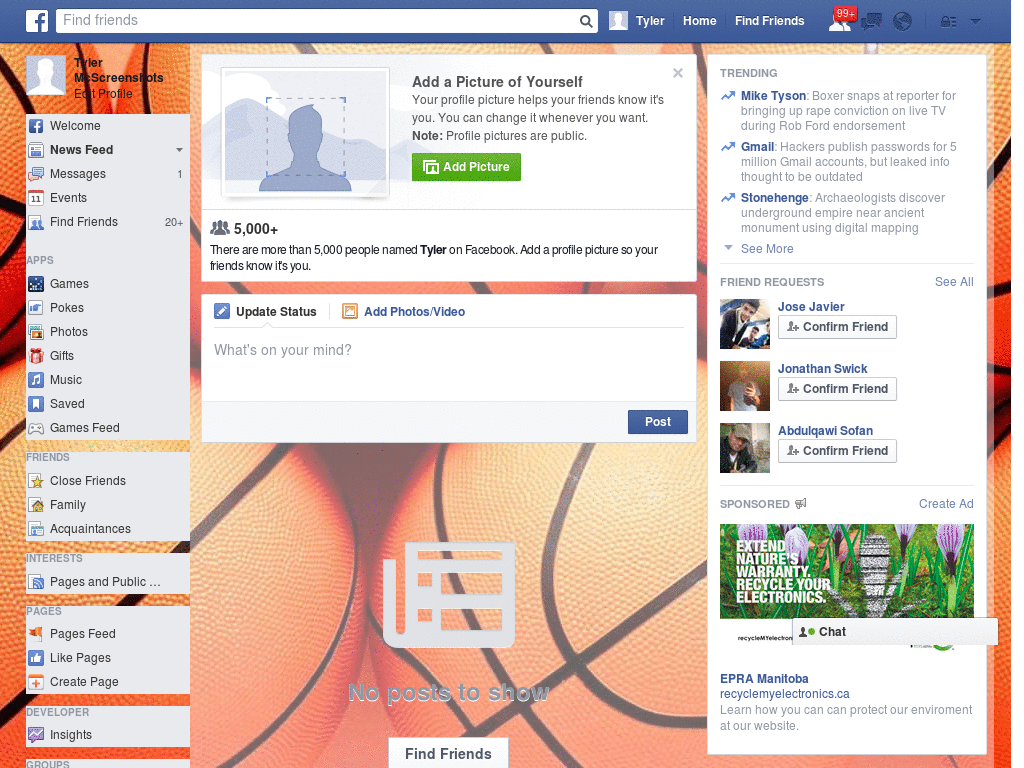Viewport: 1024px width, 768px height.
Task: Expand the account menu arrow
Action: [x=975, y=21]
